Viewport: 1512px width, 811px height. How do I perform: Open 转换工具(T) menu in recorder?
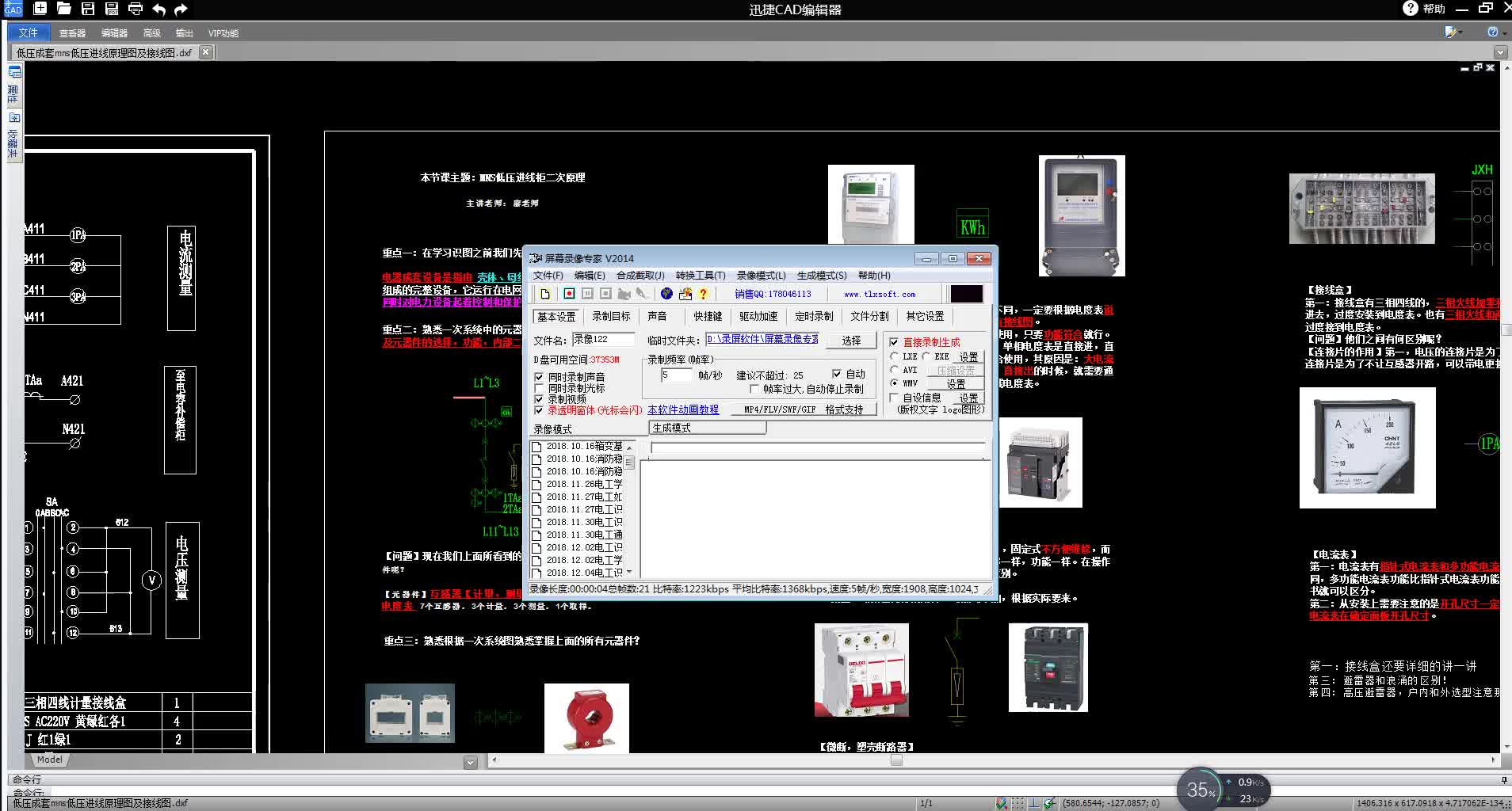[701, 276]
